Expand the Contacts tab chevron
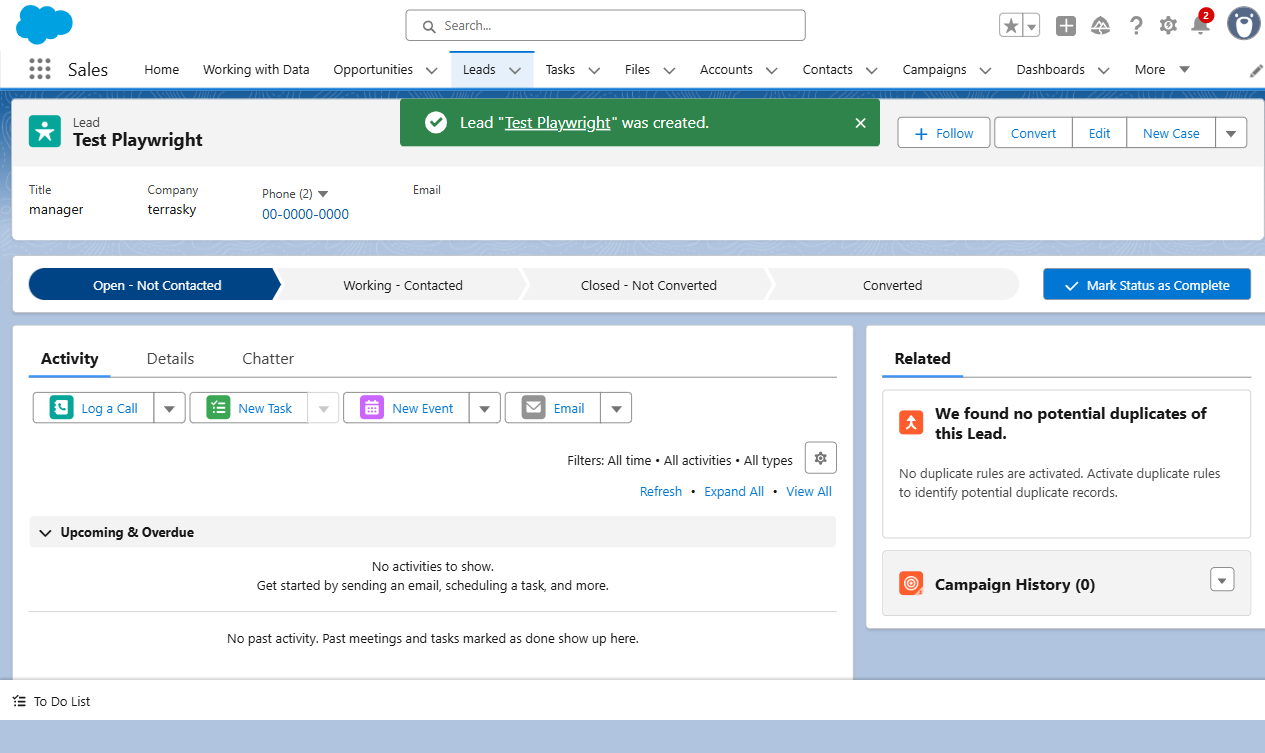The width and height of the screenshot is (1265, 753). (x=871, y=70)
